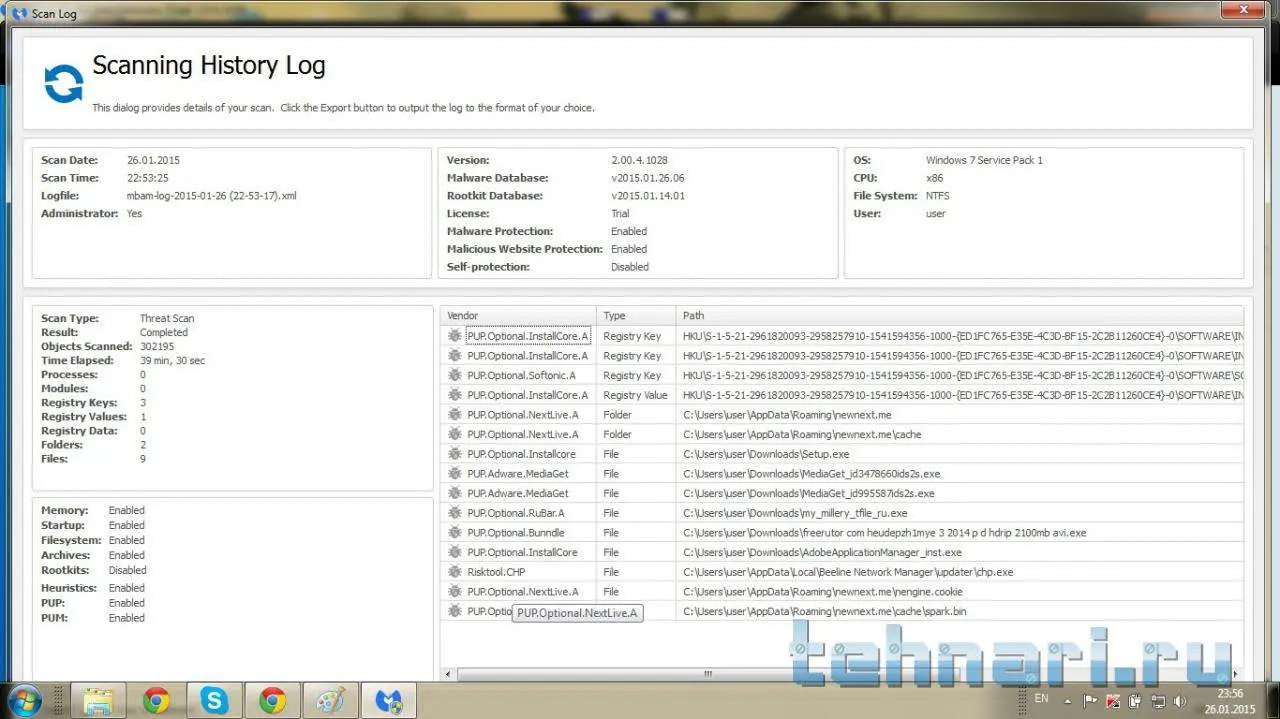Select the PUP.Optional.Softonic.A vendor cell
This screenshot has width=1280, height=719.
[521, 375]
